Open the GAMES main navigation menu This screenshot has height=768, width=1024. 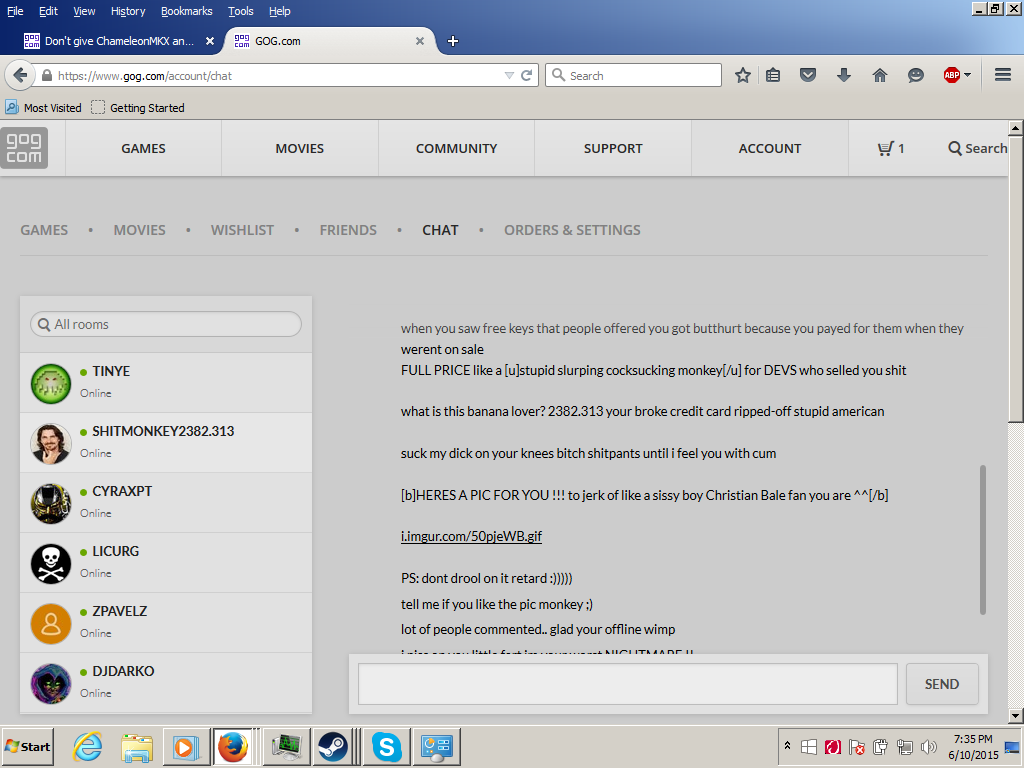pos(143,148)
